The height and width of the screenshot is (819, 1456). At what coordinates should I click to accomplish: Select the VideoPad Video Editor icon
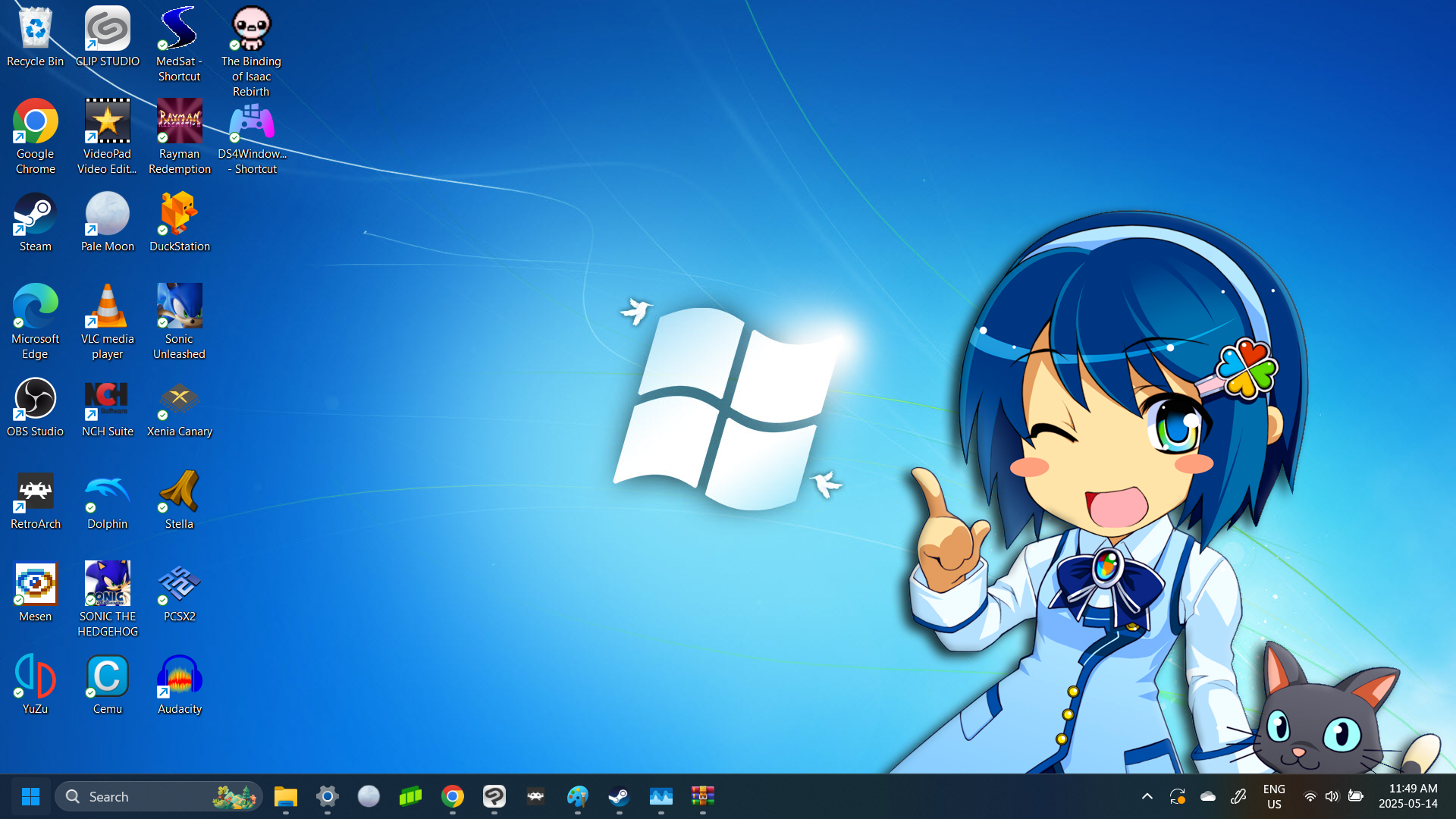(107, 137)
